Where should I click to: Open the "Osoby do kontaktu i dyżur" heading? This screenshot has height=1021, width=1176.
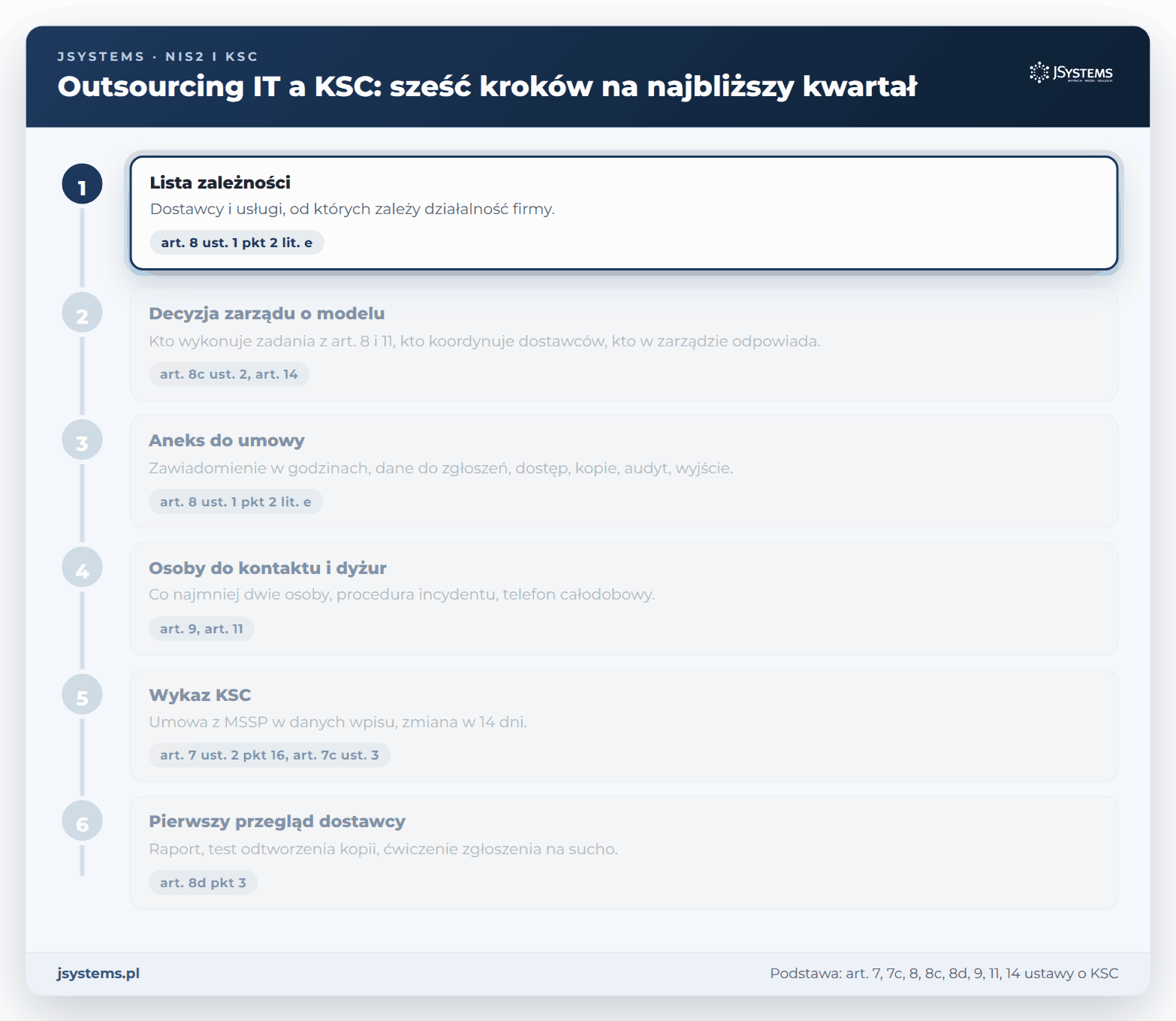[267, 568]
